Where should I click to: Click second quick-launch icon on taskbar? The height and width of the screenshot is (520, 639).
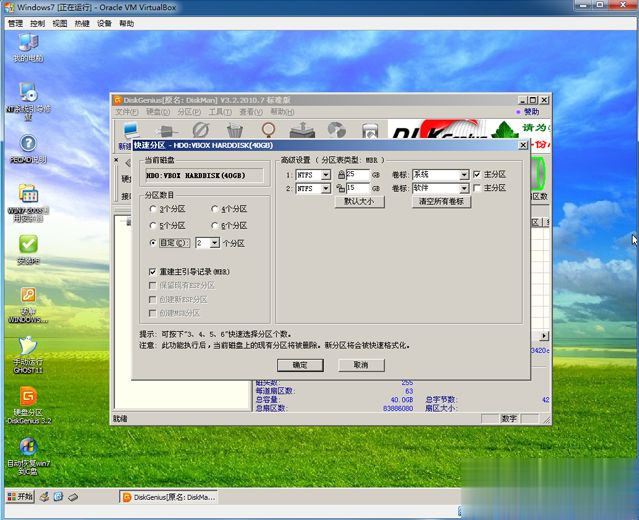[58, 497]
